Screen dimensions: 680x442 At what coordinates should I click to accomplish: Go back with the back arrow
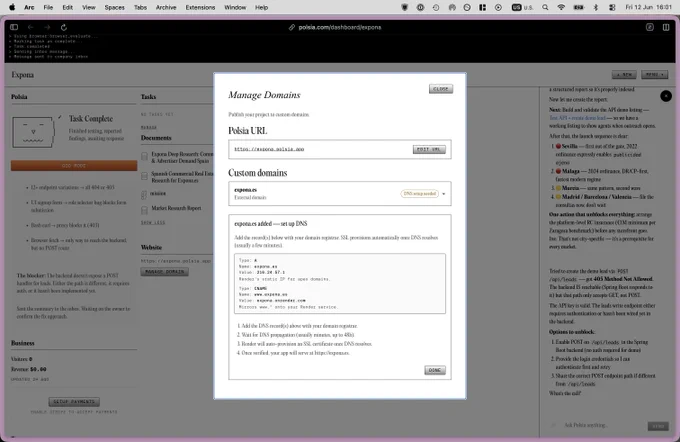point(30,27)
